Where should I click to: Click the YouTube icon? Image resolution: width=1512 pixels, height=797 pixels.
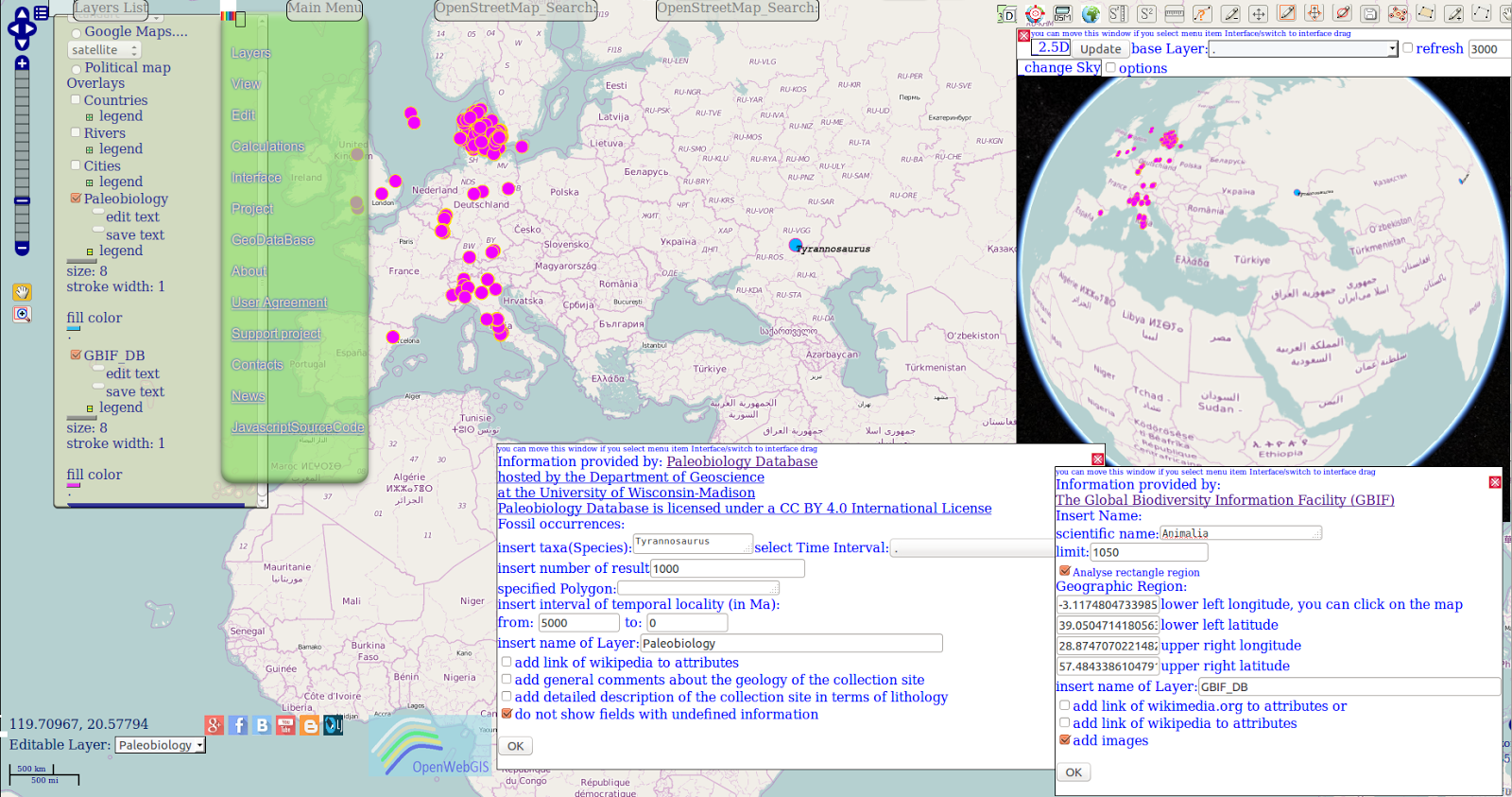point(285,725)
